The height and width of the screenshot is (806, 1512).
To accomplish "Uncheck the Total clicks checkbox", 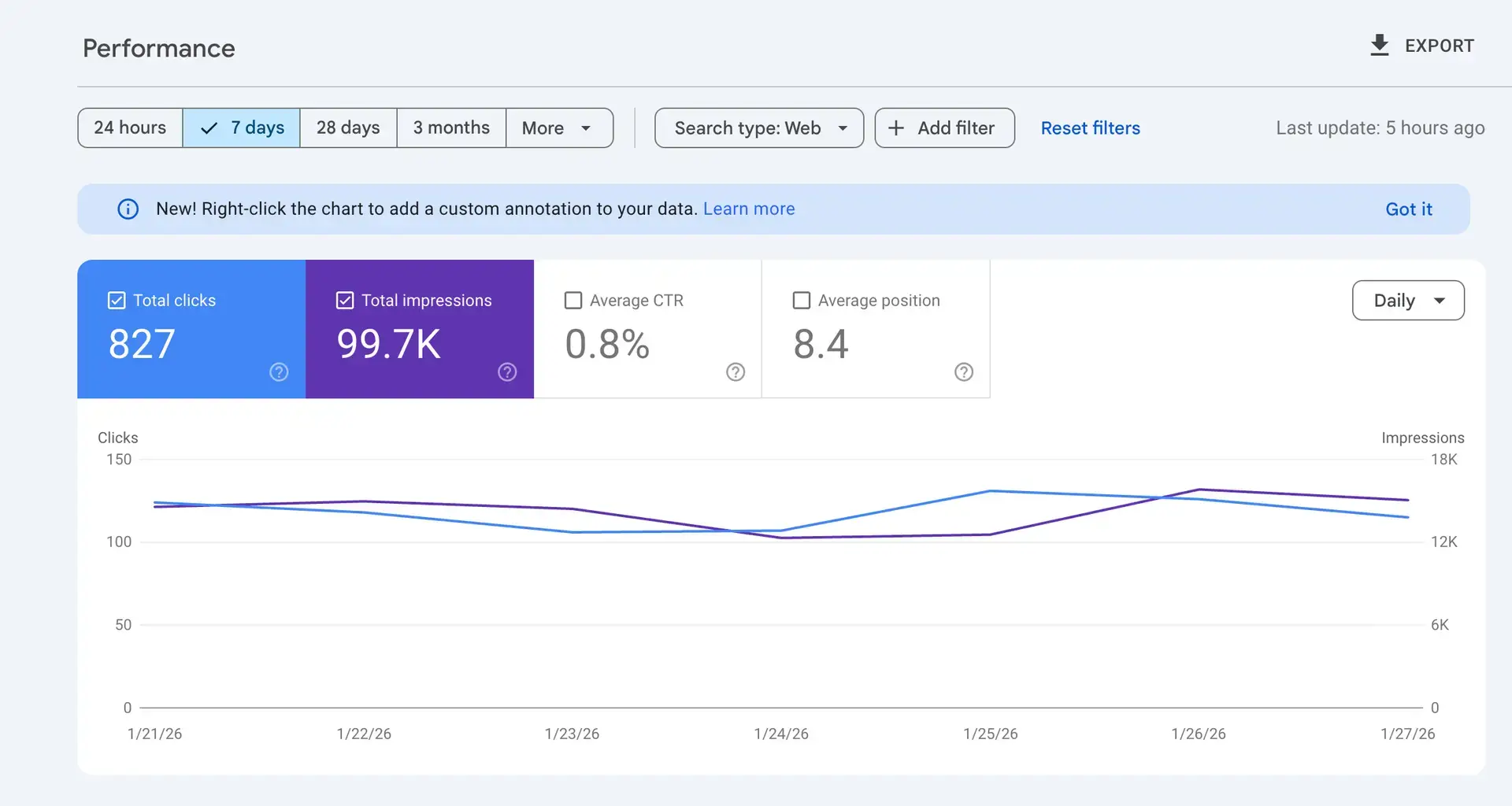I will pyautogui.click(x=116, y=300).
